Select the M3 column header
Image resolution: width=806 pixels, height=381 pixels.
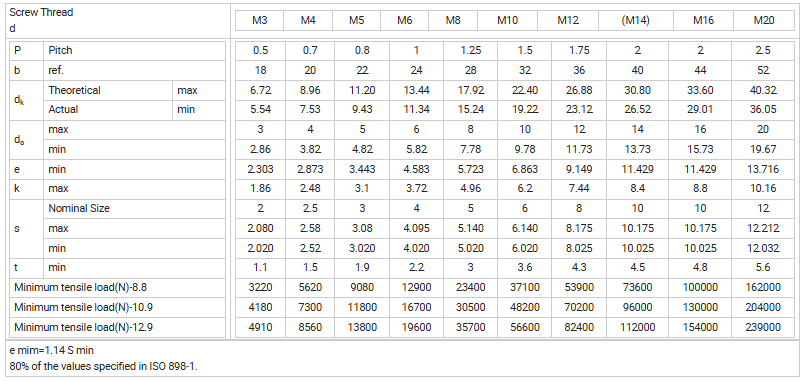[x=260, y=21]
